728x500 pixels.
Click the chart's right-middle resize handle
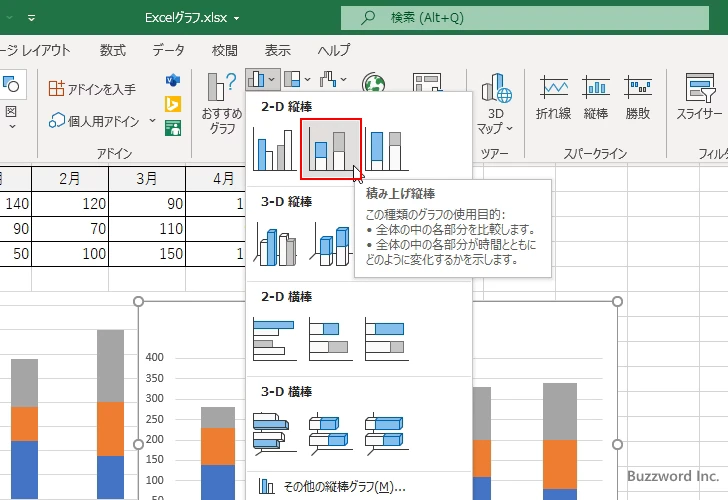tap(617, 444)
